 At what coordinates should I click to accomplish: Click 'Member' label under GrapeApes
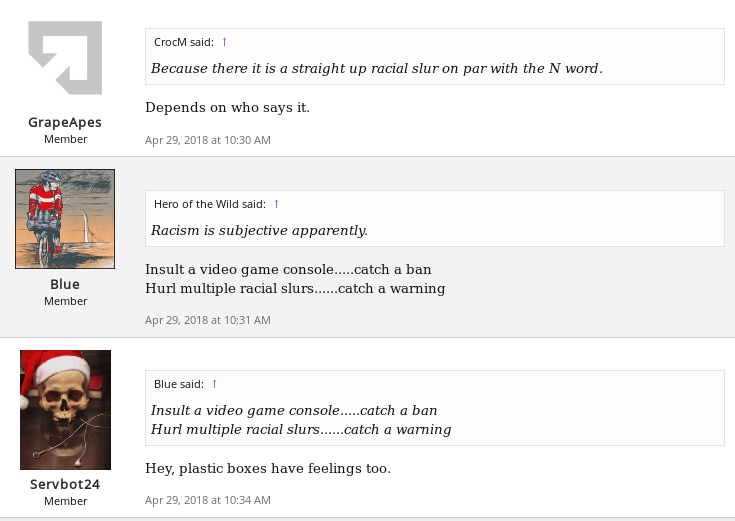tap(66, 139)
